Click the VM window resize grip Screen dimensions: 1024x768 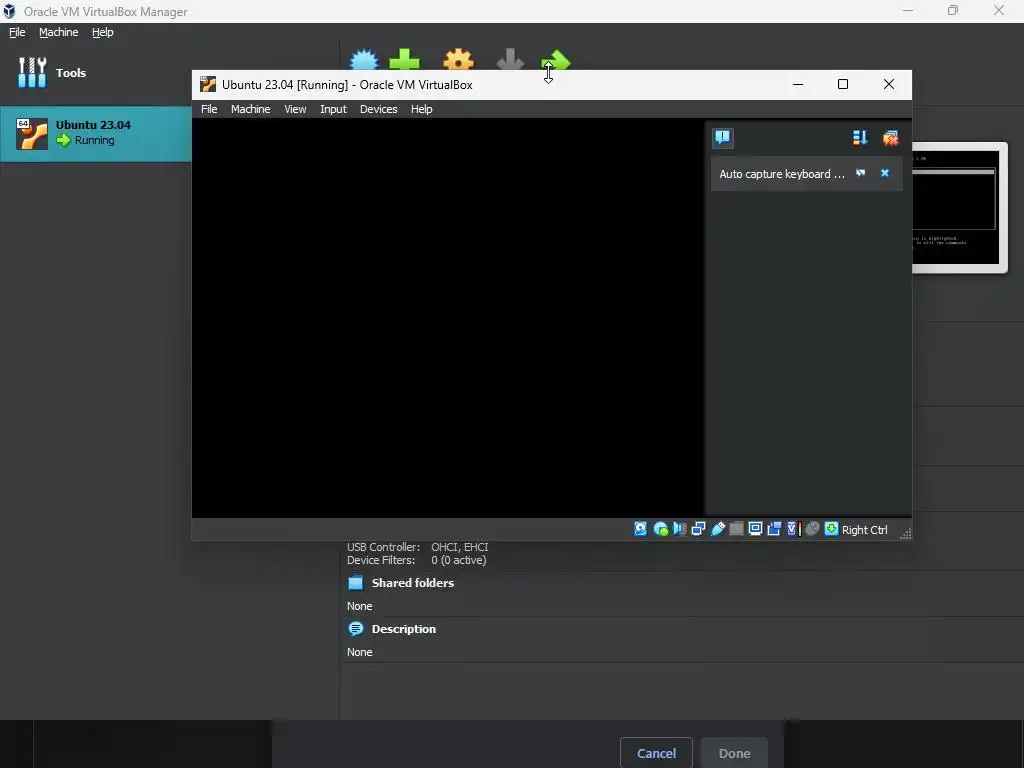click(x=905, y=534)
